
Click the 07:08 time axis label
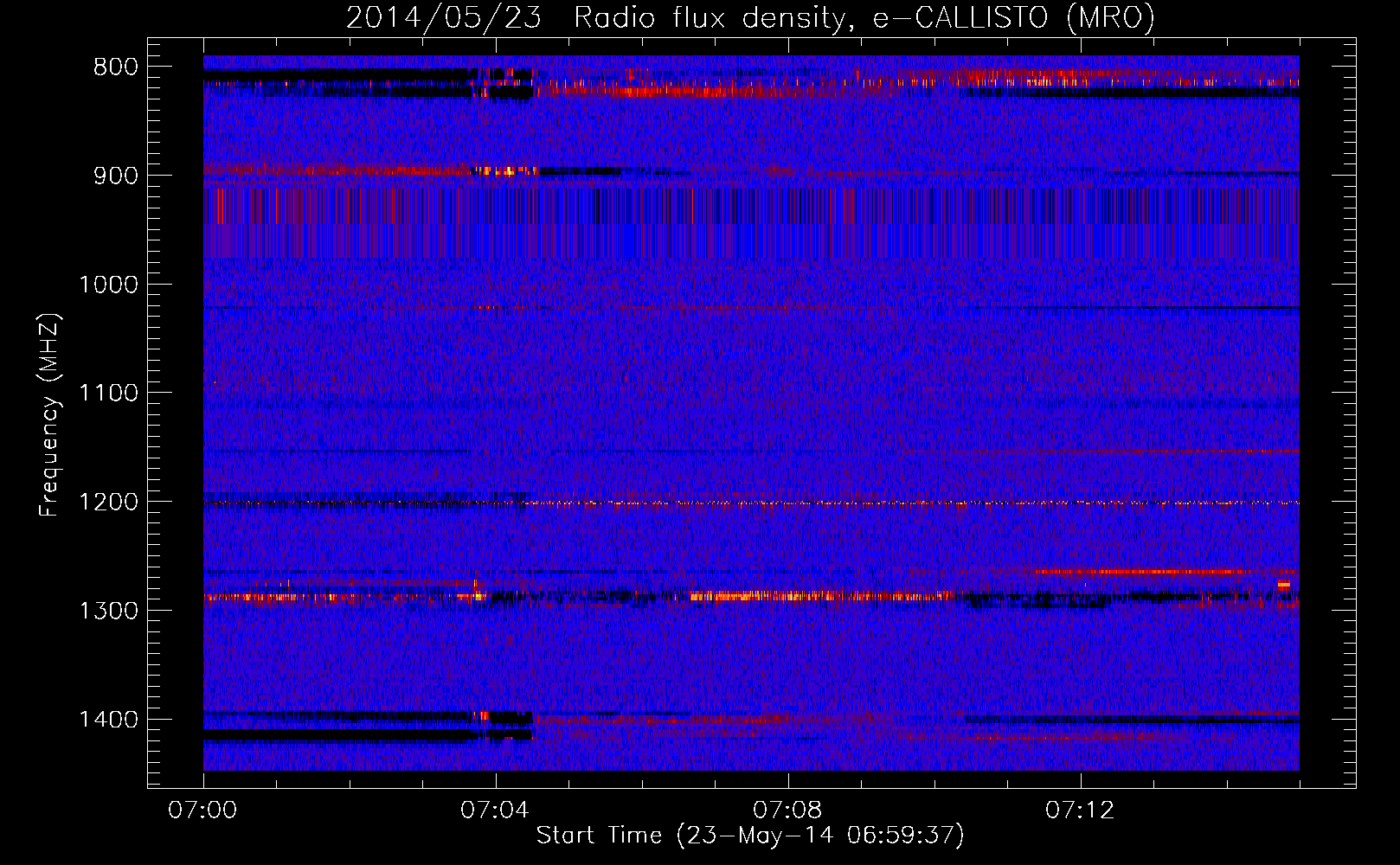coord(787,811)
